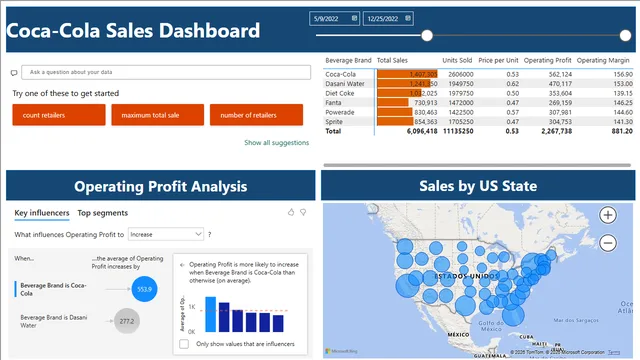
Task: Open the start date calendar picker icon
Action: pos(354,18)
